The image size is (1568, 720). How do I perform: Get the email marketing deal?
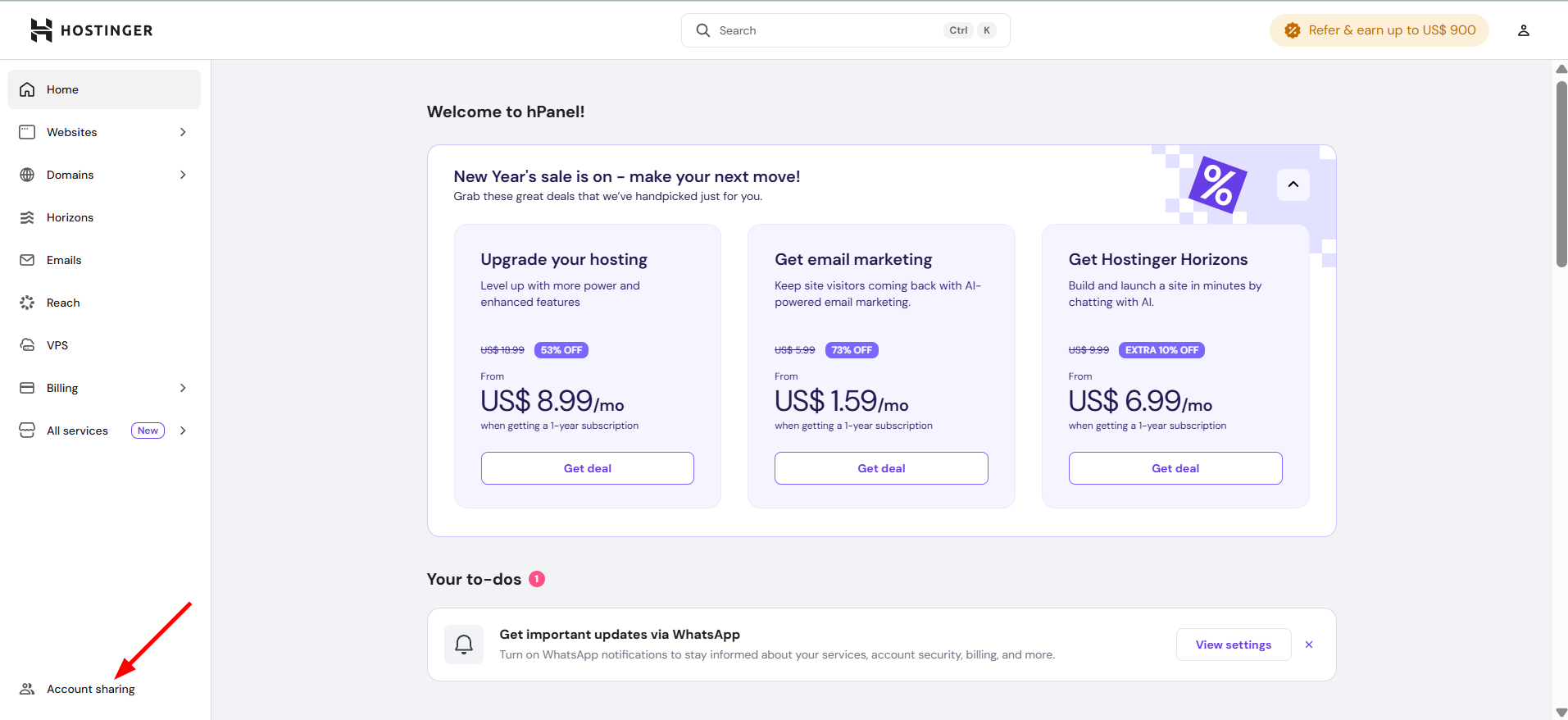(881, 468)
